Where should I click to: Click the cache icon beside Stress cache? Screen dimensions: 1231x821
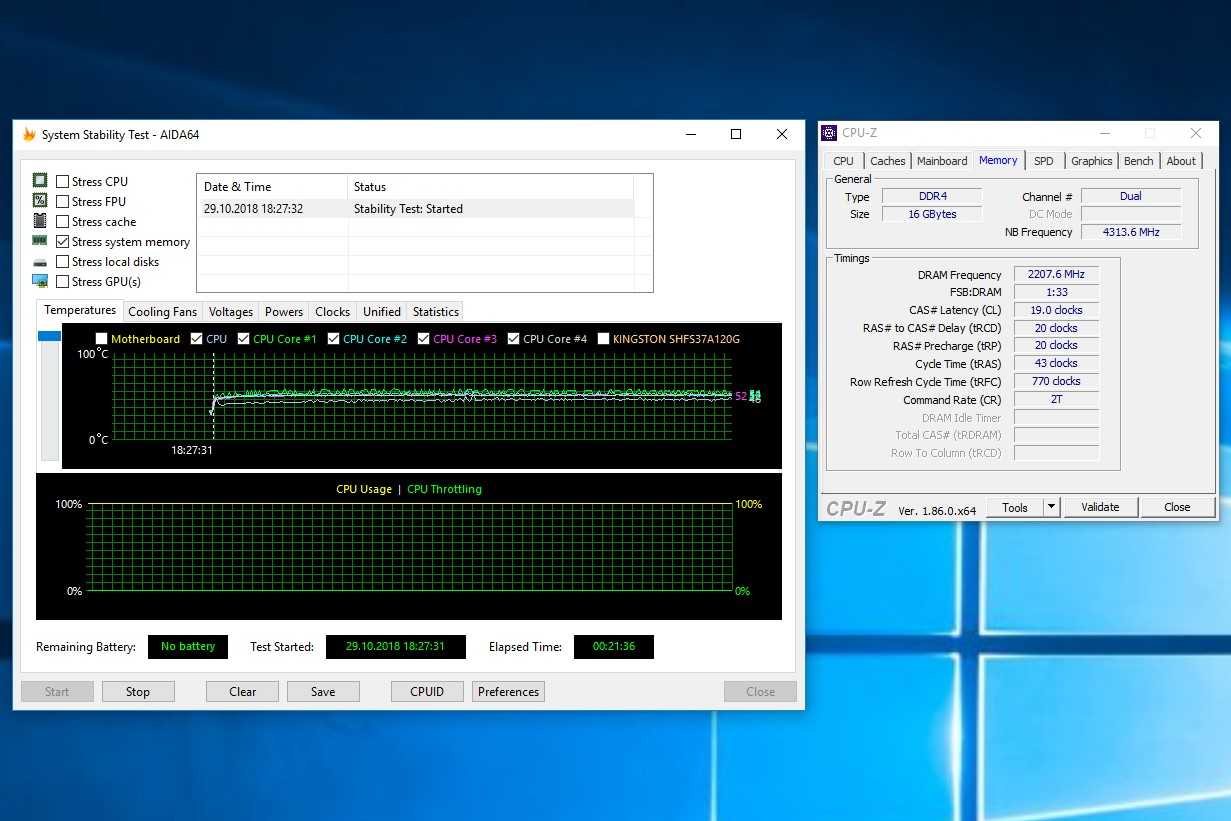(x=40, y=221)
